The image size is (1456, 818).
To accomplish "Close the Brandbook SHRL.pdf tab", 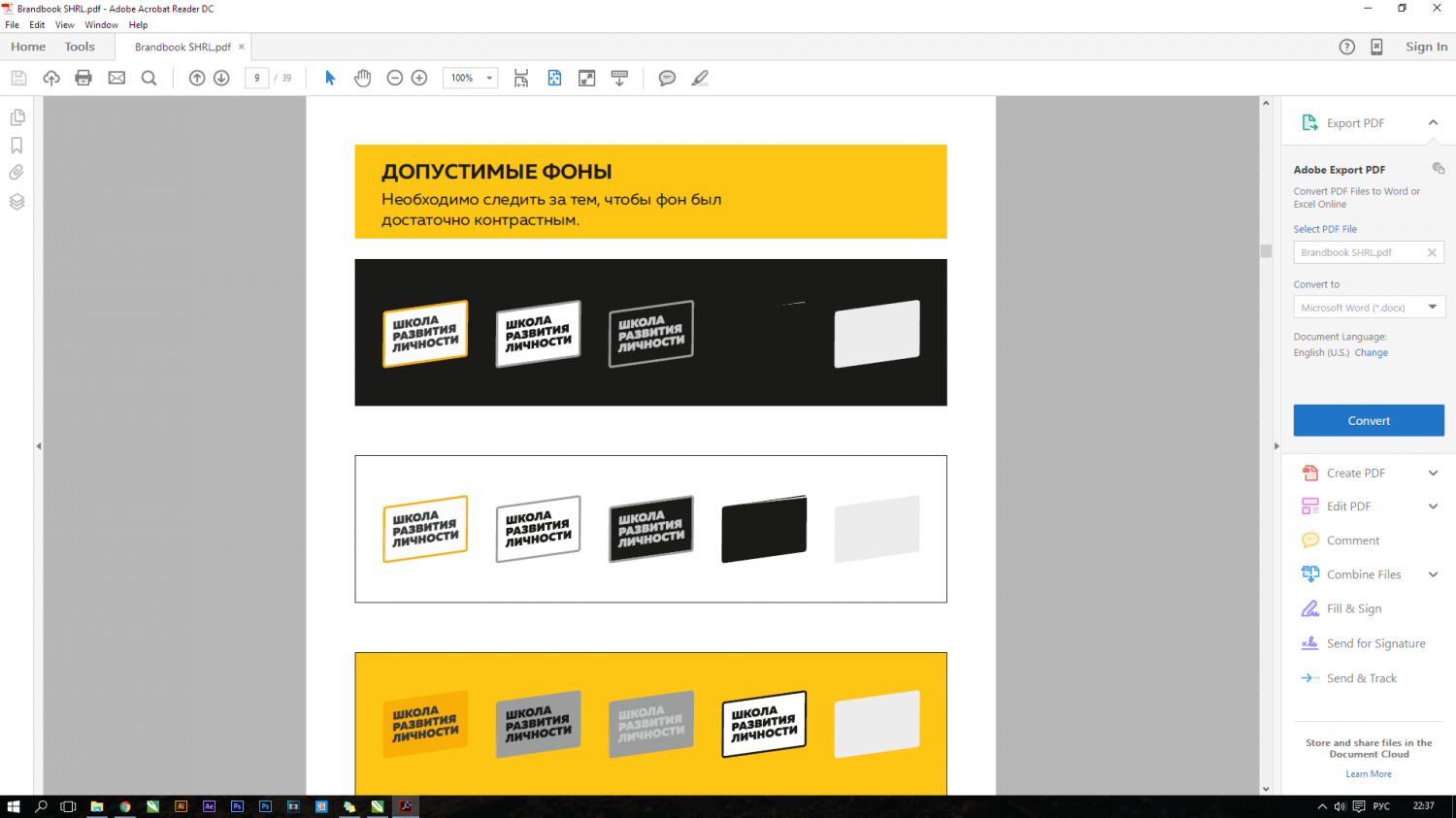I will click(242, 47).
